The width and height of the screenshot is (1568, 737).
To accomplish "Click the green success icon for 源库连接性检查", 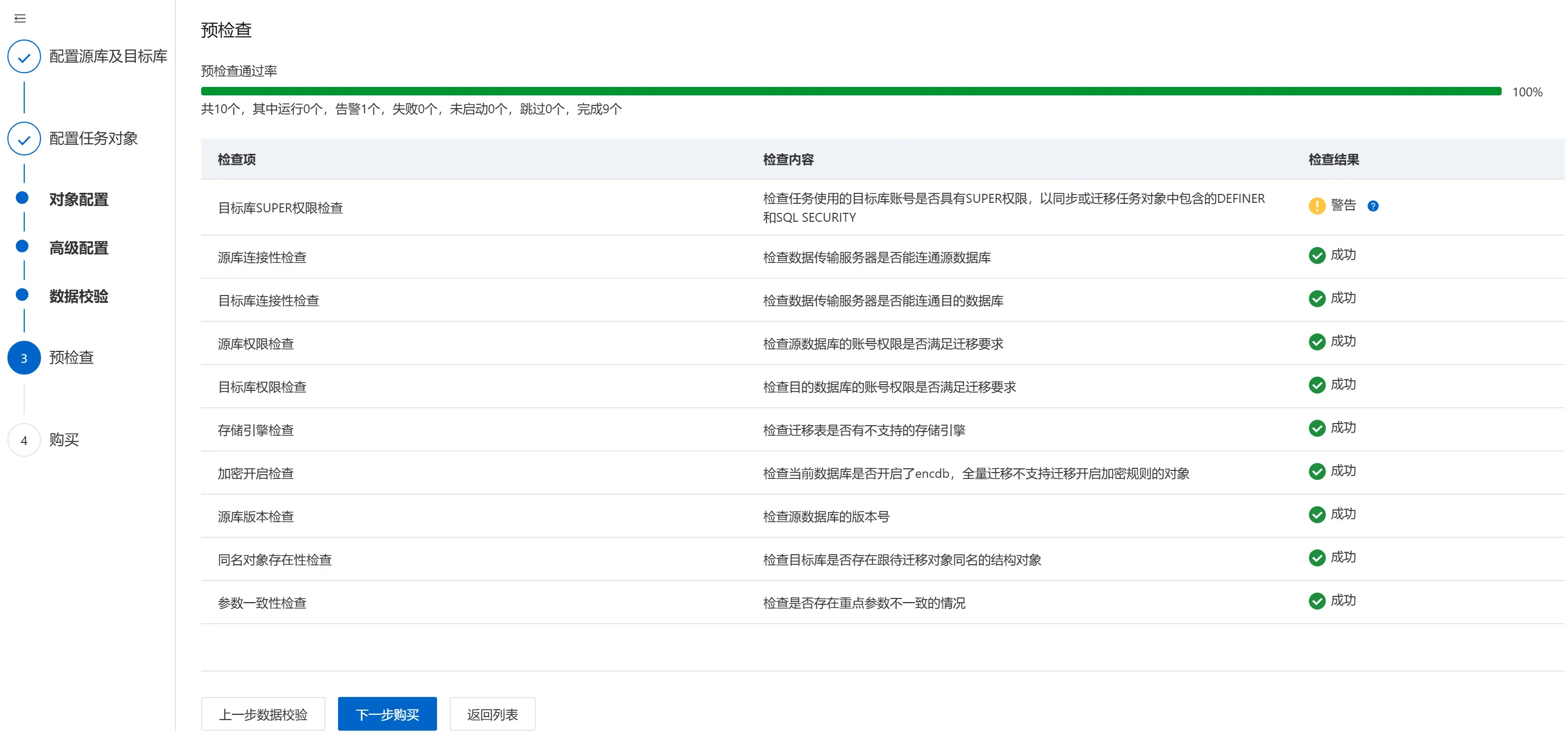I will pos(1317,256).
